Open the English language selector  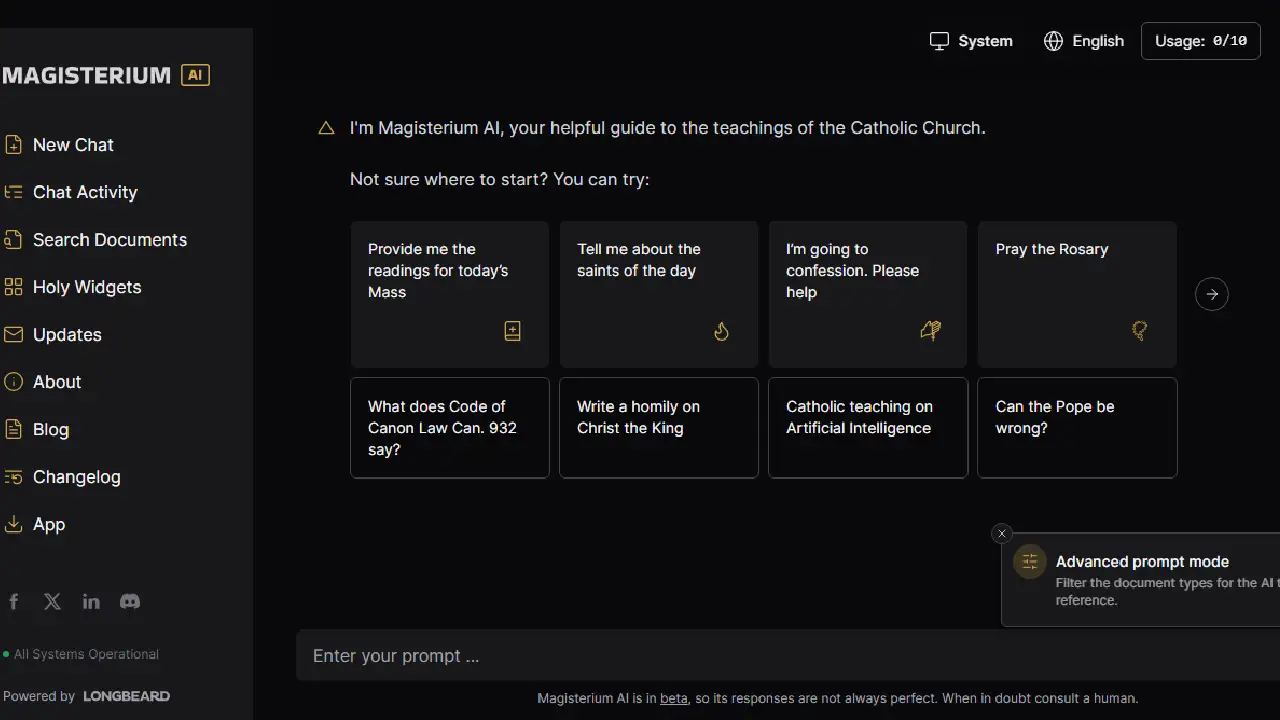(x=1084, y=41)
